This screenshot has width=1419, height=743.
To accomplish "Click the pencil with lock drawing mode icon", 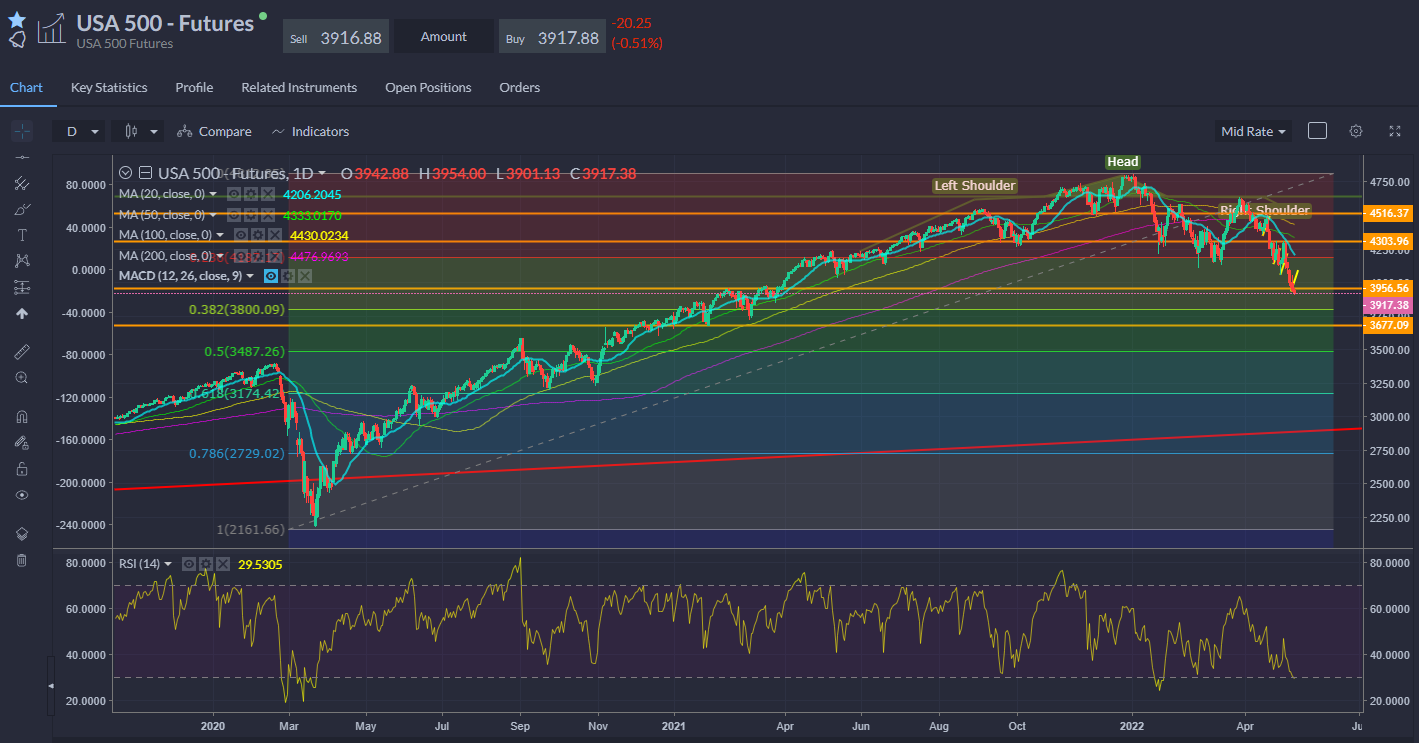I will coord(22,443).
